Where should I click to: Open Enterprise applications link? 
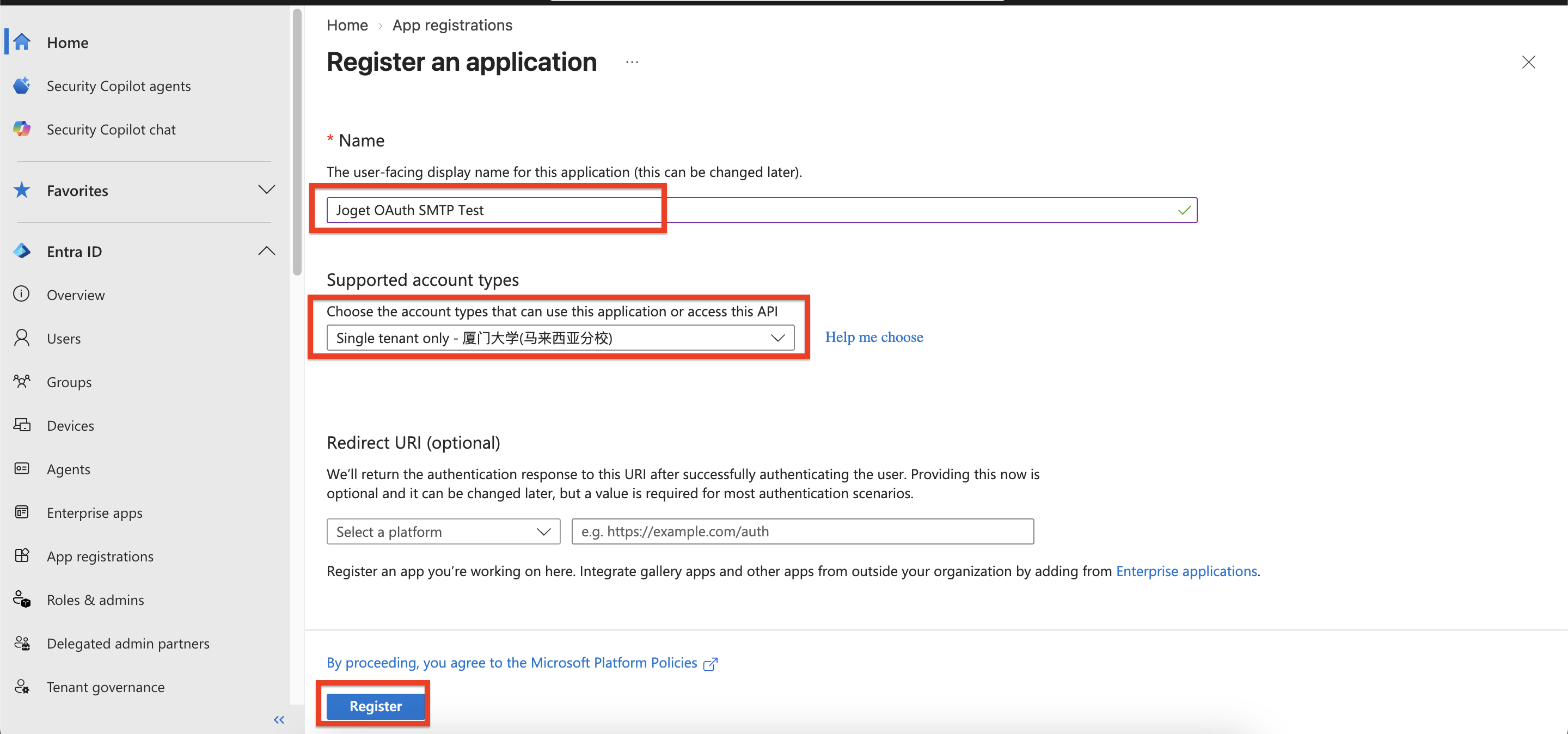point(1186,571)
